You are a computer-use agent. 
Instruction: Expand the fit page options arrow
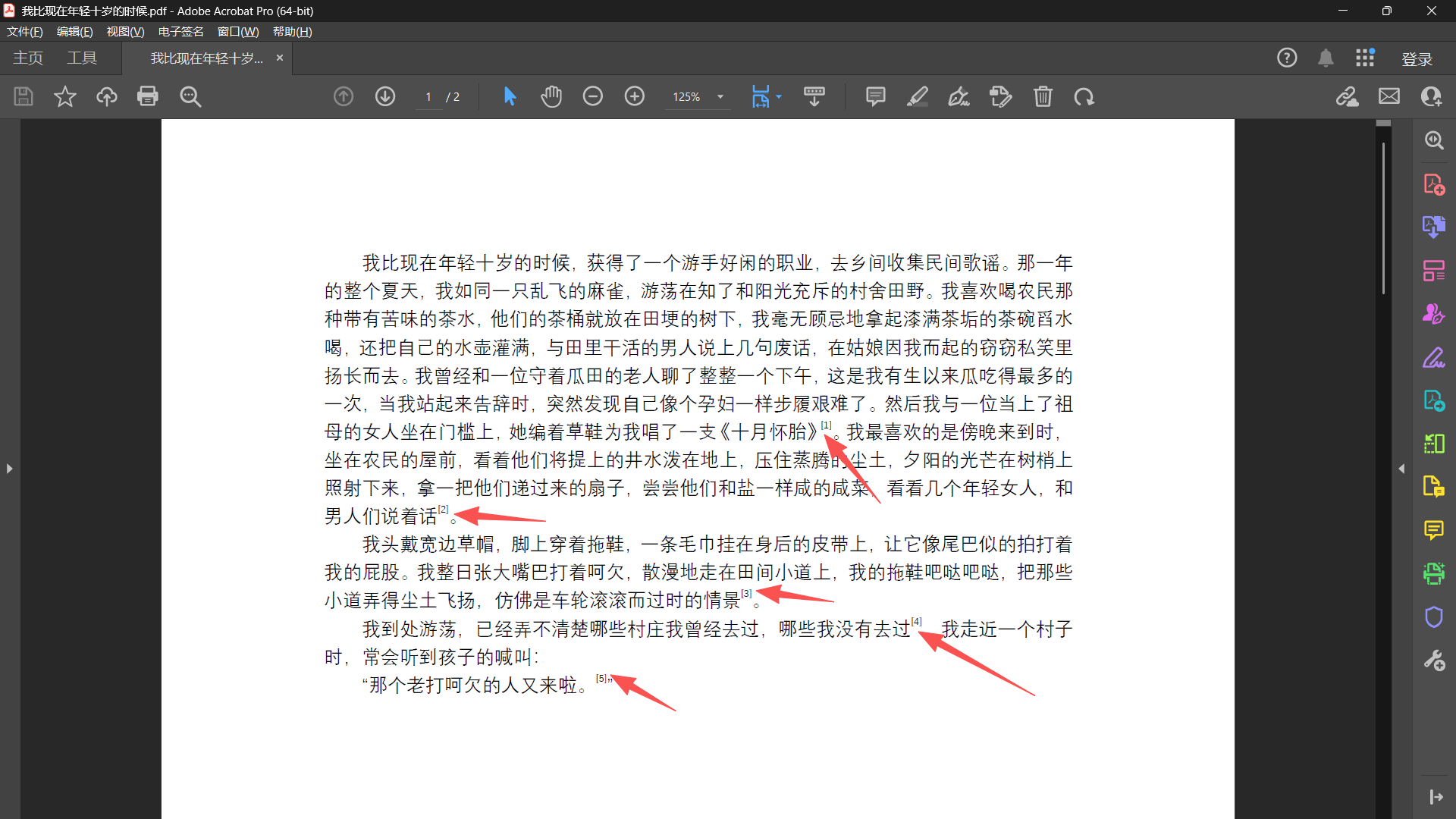(779, 97)
